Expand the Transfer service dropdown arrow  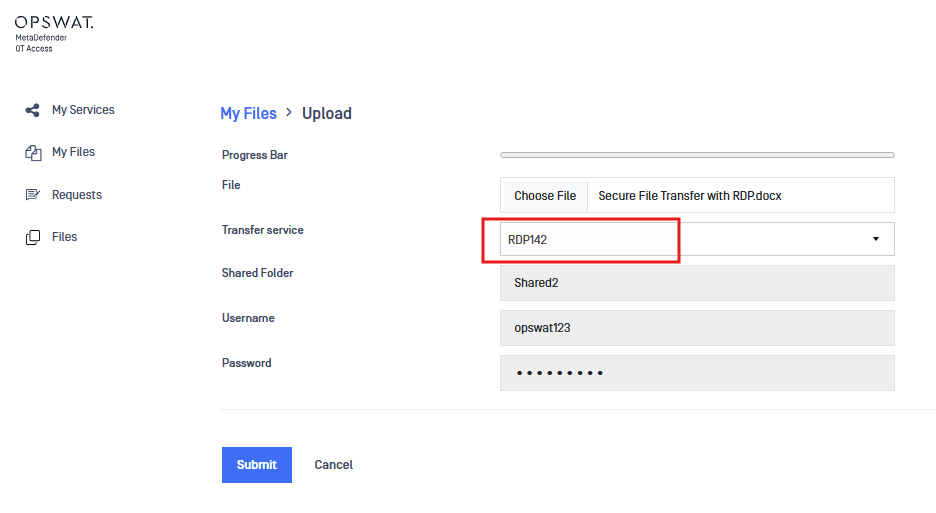point(875,239)
